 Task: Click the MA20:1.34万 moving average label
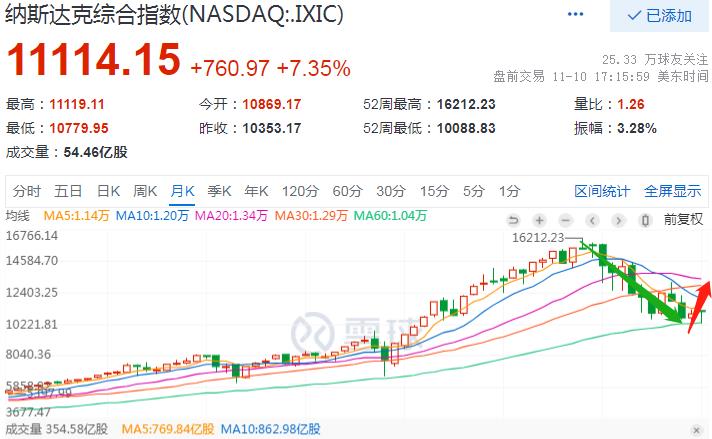tap(231, 216)
